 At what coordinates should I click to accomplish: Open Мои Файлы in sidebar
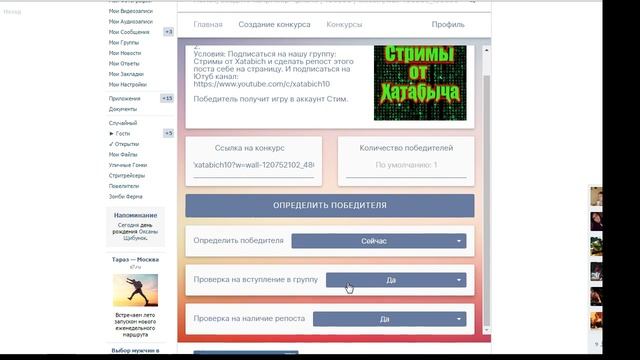click(x=123, y=155)
